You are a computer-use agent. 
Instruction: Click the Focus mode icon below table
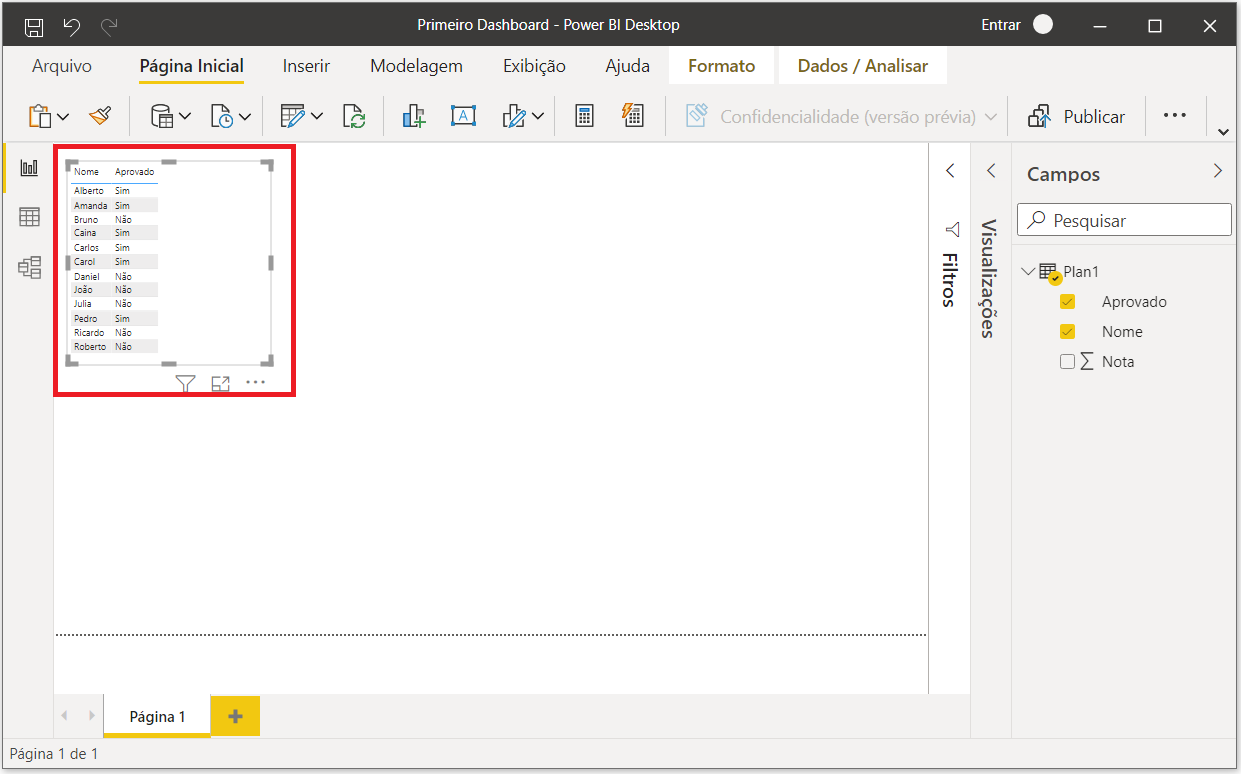click(220, 383)
